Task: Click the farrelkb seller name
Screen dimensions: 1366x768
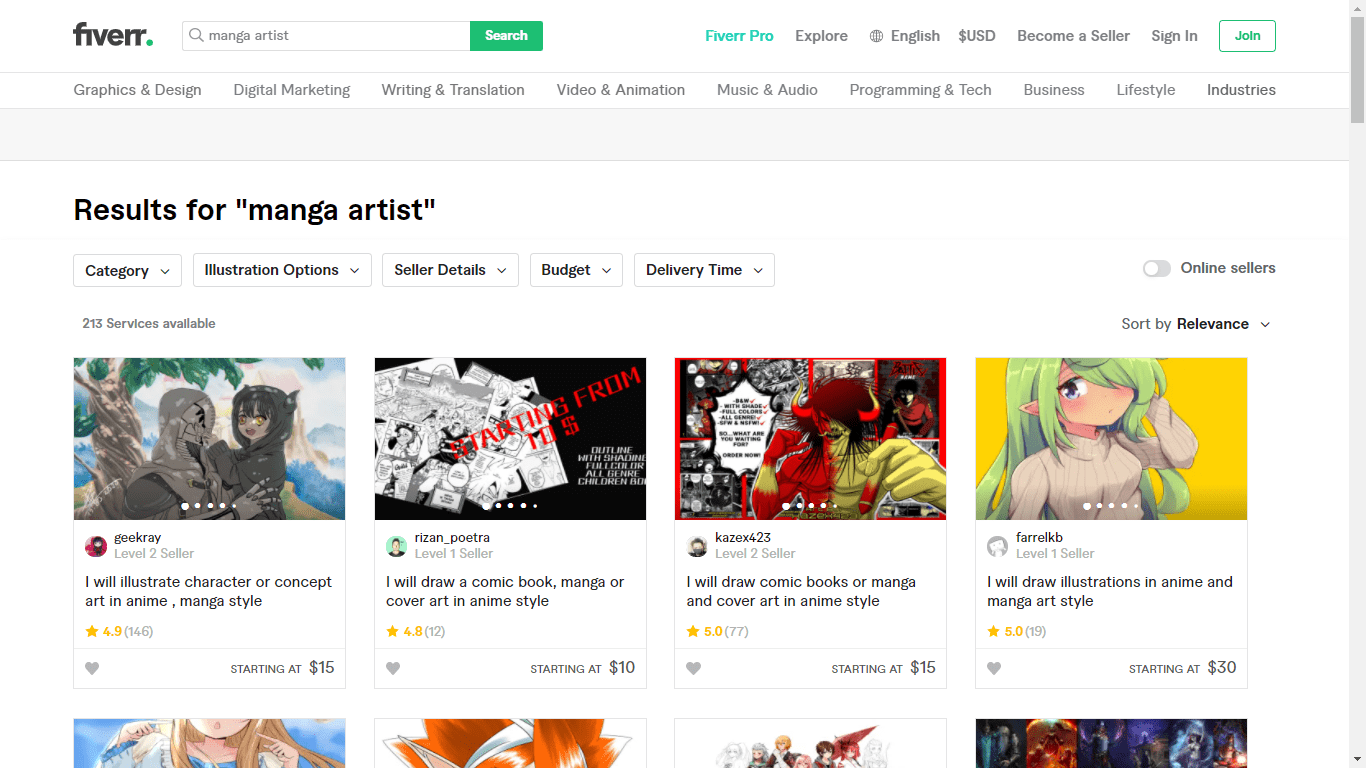Action: coord(1039,538)
